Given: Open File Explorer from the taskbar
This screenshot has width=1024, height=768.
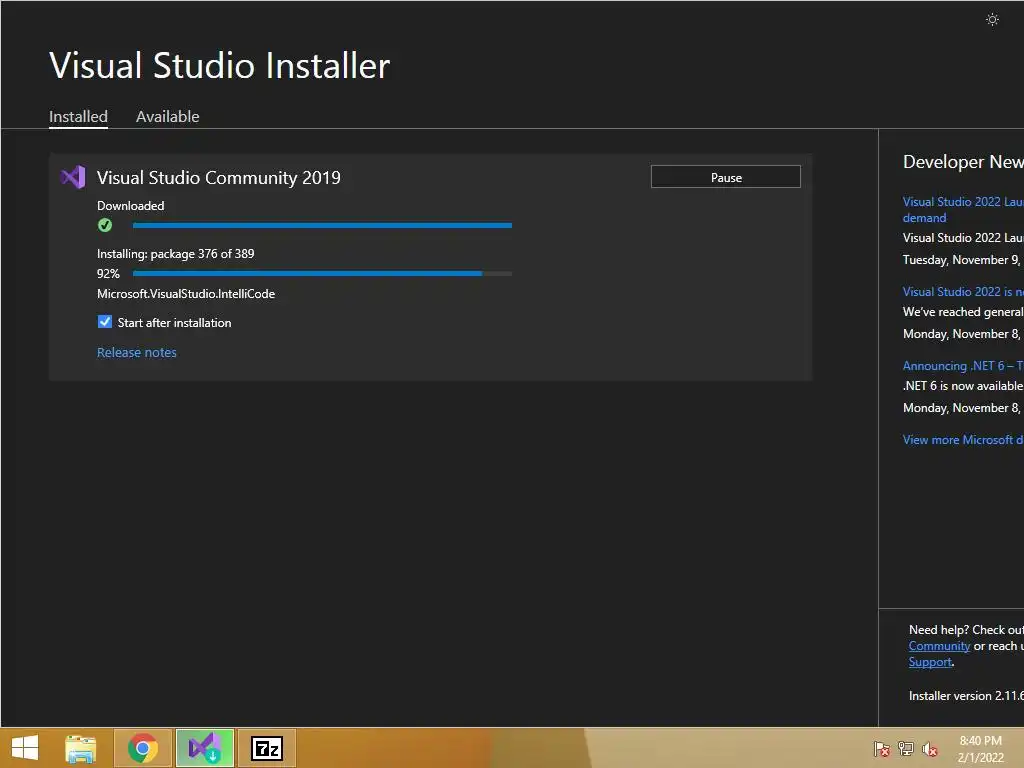Looking at the screenshot, I should pos(81,748).
